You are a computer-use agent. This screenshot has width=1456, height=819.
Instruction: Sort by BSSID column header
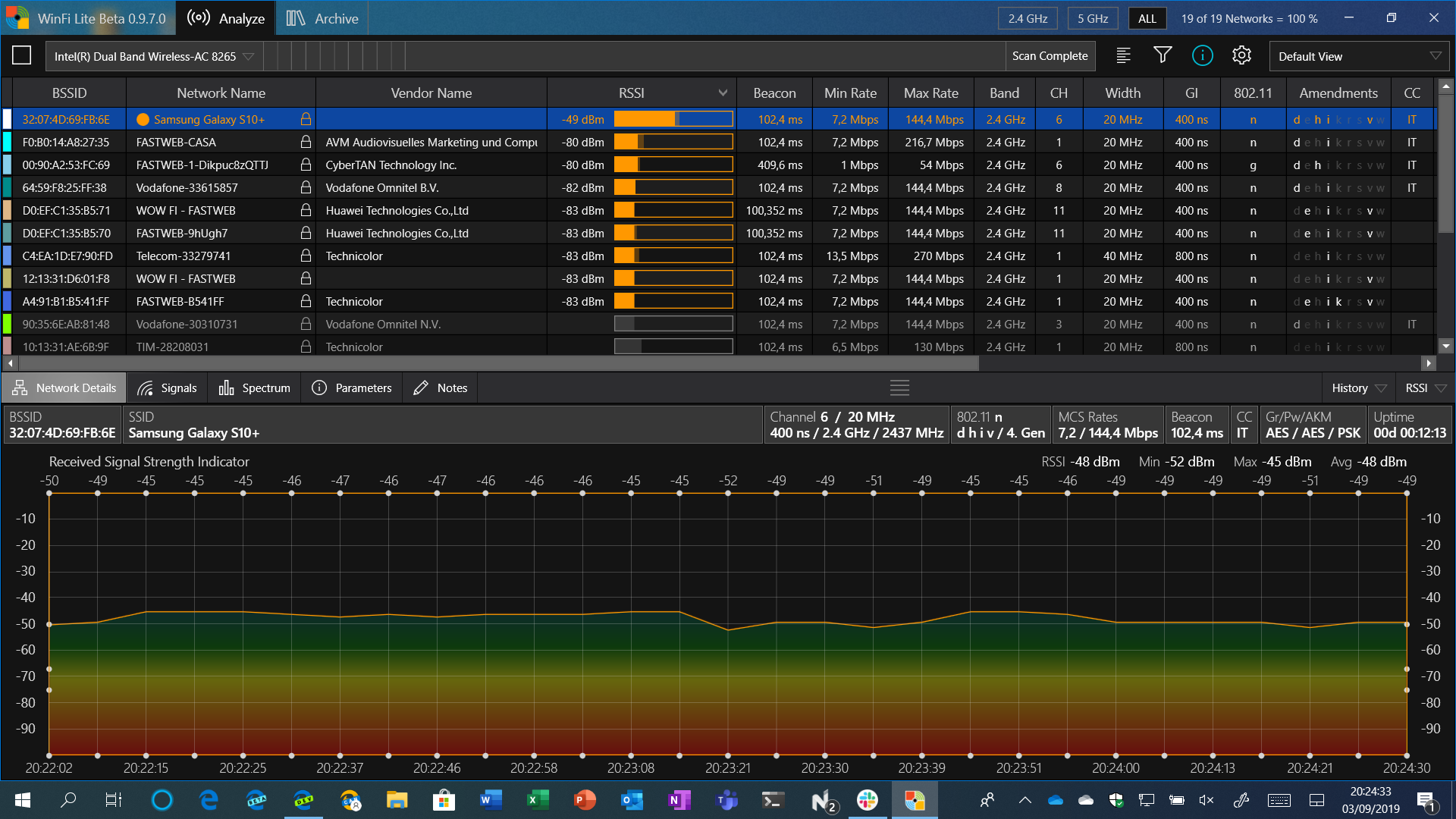[x=69, y=93]
